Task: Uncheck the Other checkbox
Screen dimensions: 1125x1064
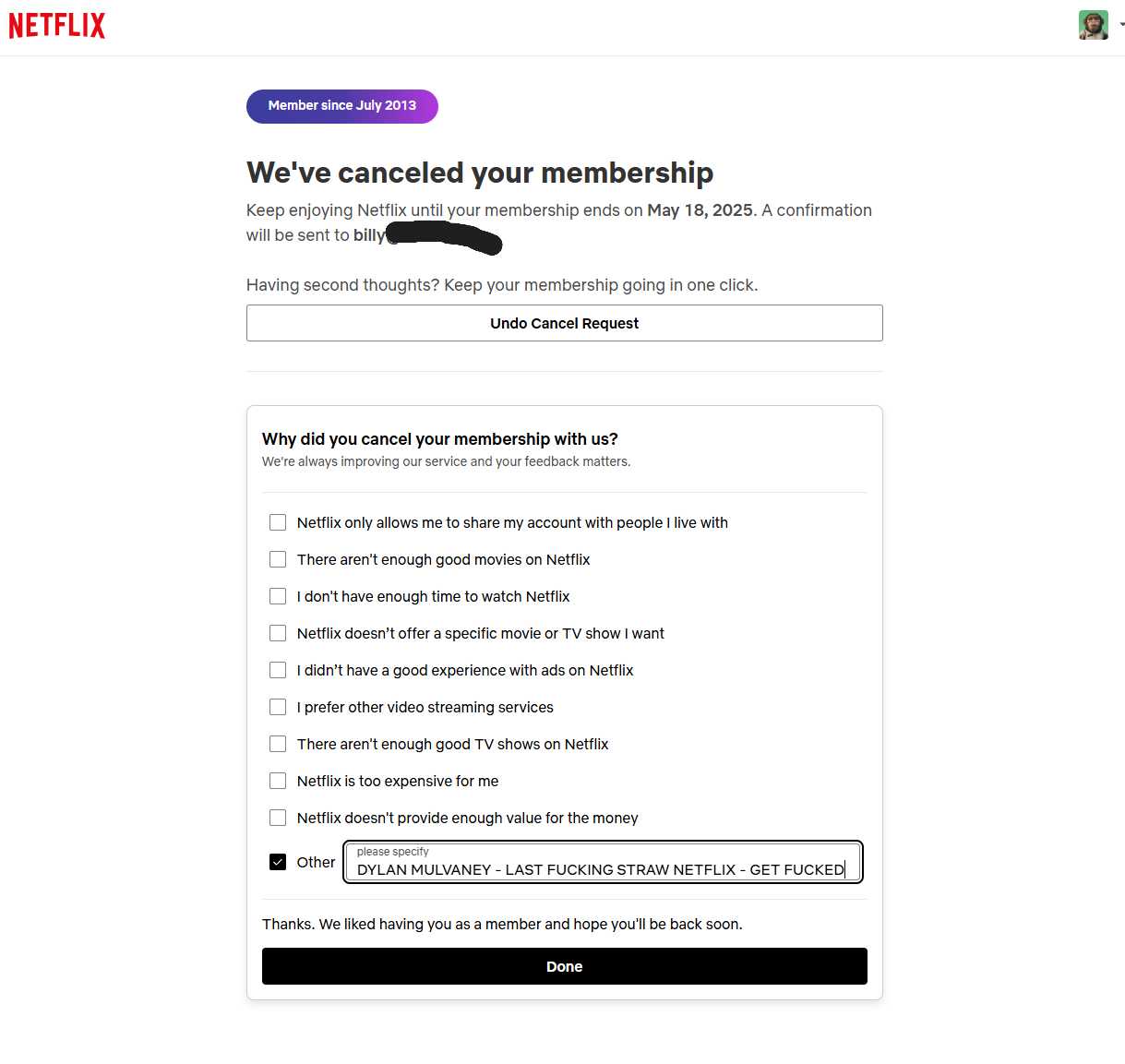Action: [278, 862]
